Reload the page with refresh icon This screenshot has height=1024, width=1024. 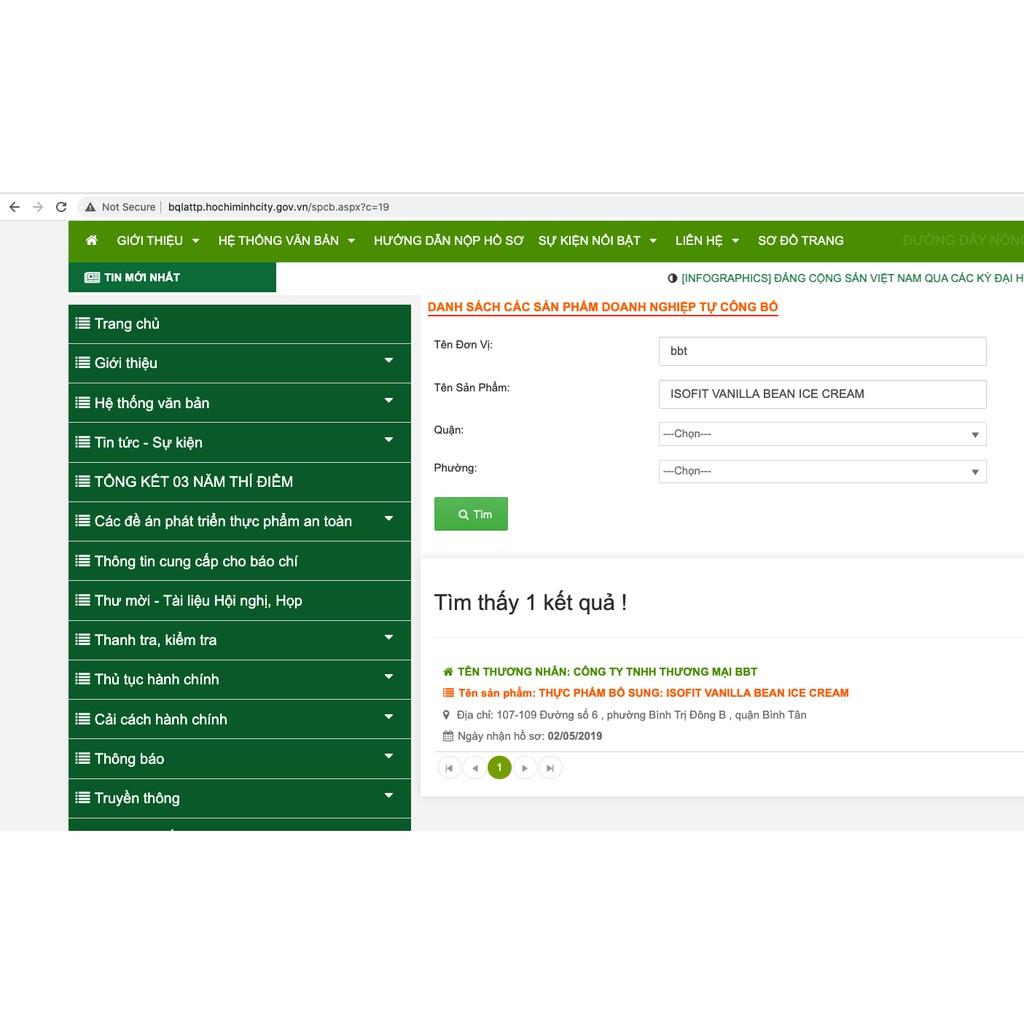coord(61,207)
